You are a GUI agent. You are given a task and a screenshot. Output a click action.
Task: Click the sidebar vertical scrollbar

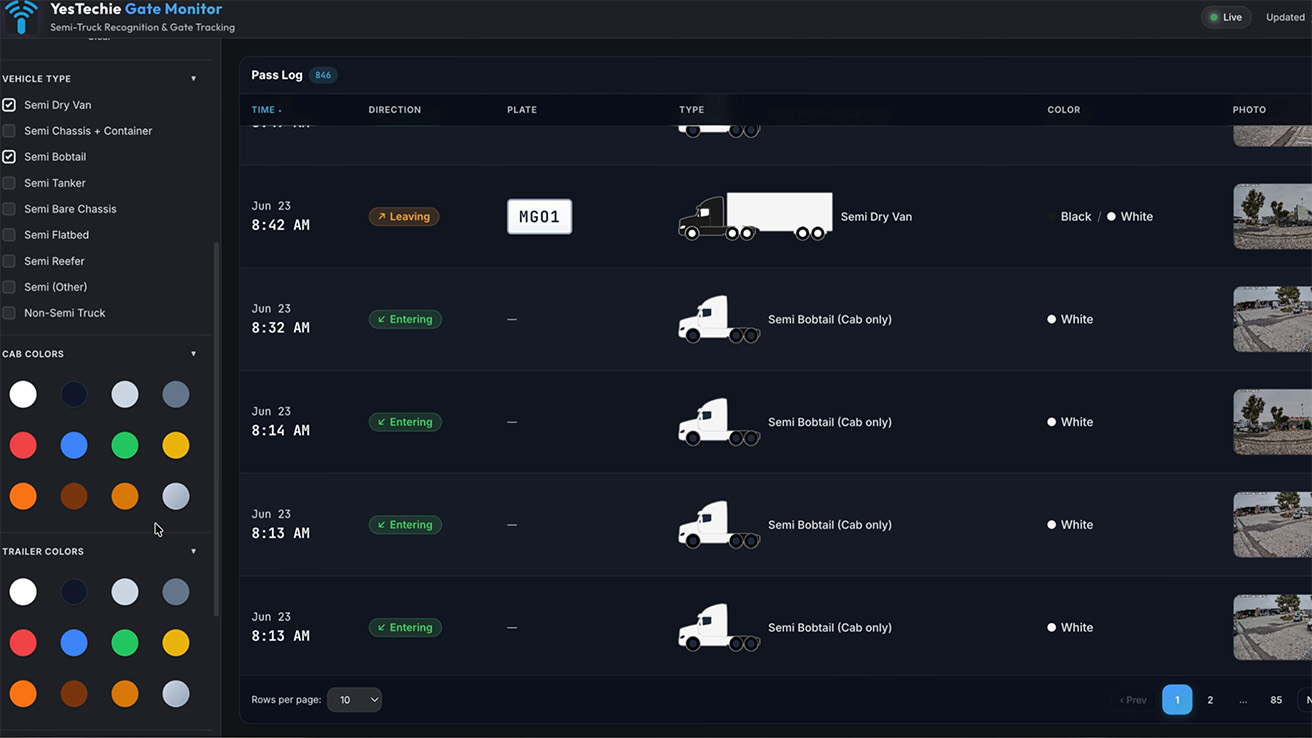(217, 430)
